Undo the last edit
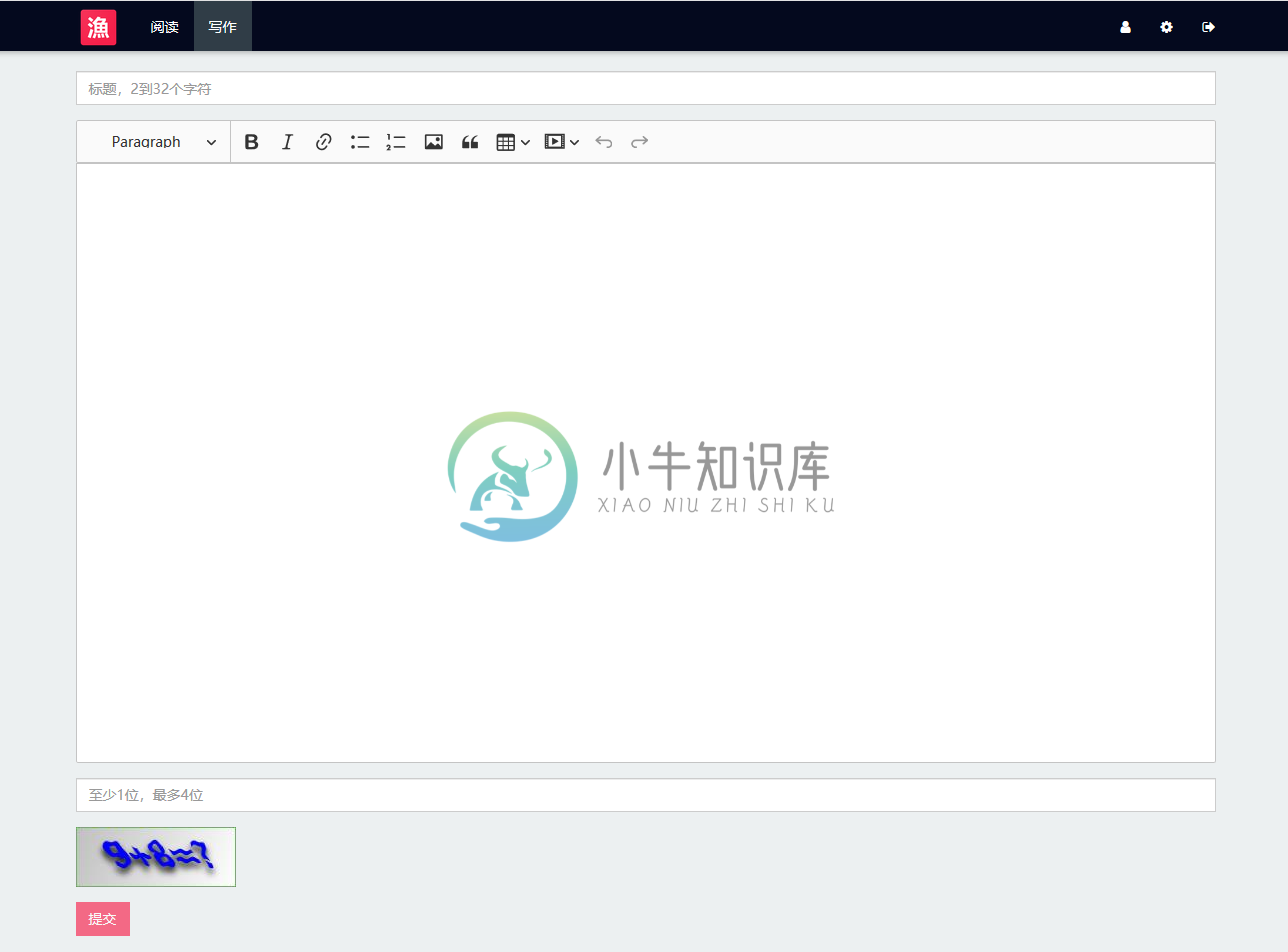 click(603, 142)
